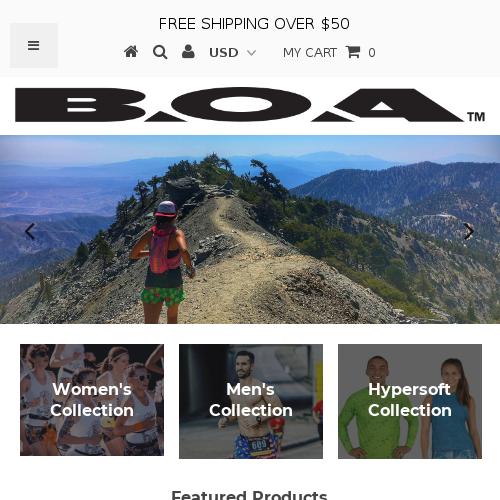Click the BOA logo
Image resolution: width=500 pixels, height=500 pixels.
coord(250,105)
